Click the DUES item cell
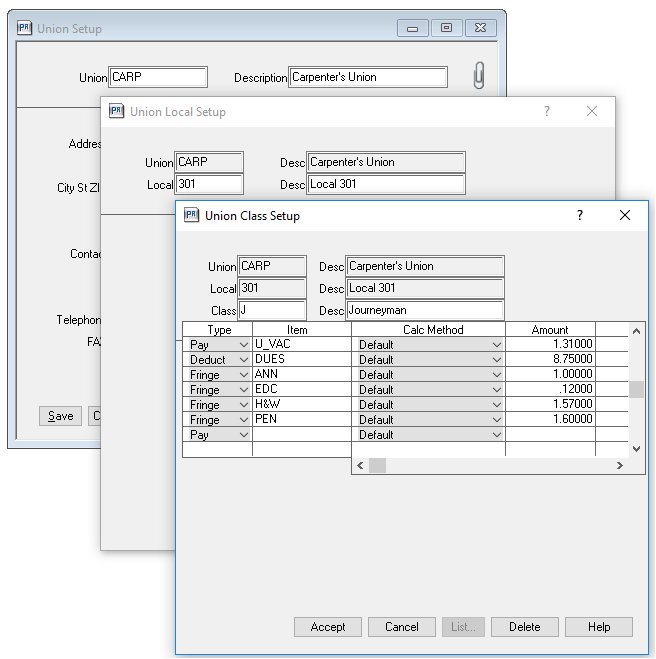This screenshot has width=656, height=659. coord(302,360)
